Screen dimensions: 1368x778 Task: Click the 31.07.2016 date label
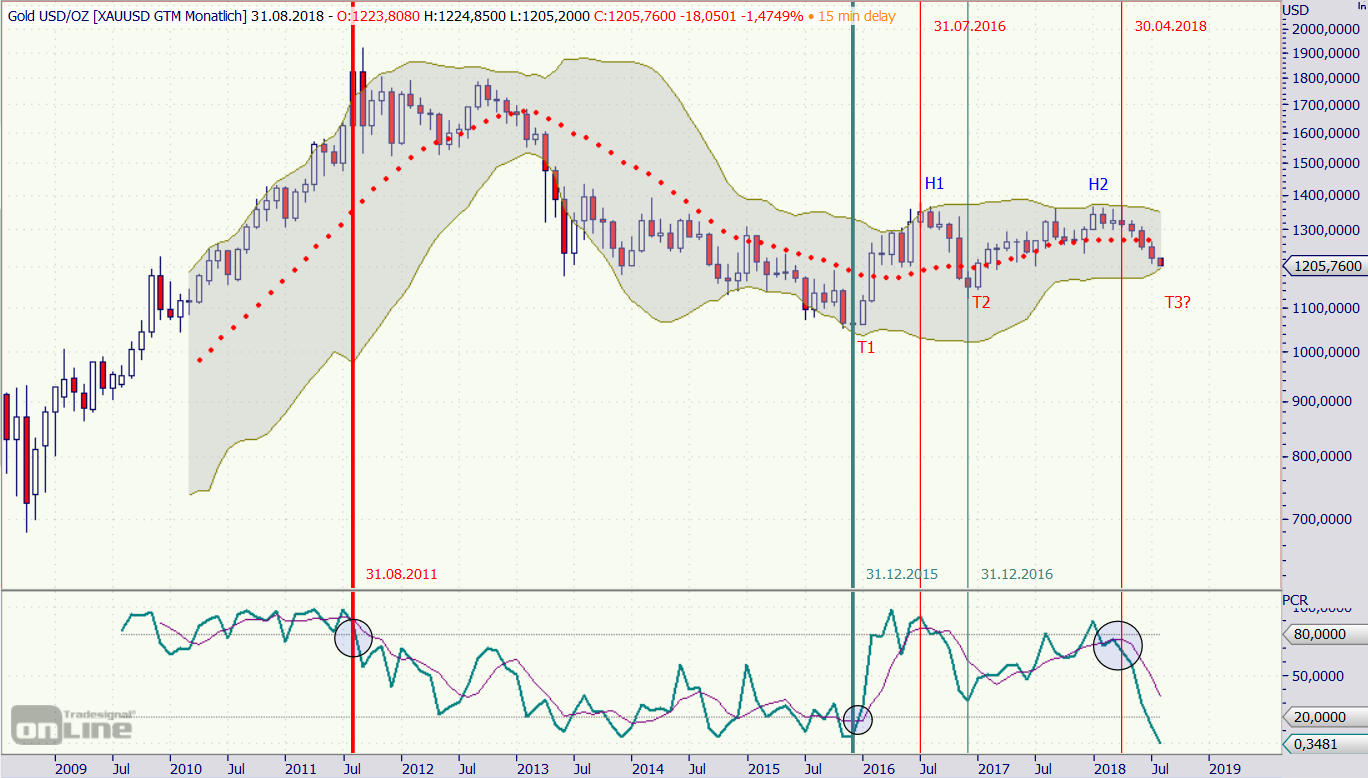pyautogui.click(x=969, y=27)
